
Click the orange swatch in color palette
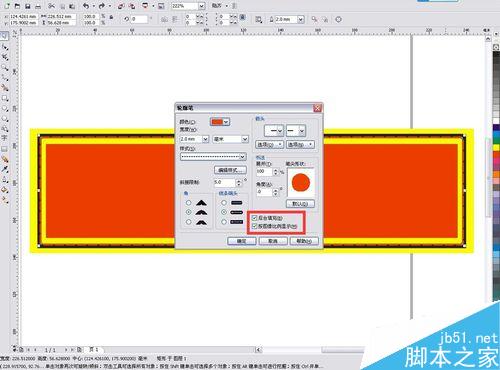pyautogui.click(x=496, y=174)
